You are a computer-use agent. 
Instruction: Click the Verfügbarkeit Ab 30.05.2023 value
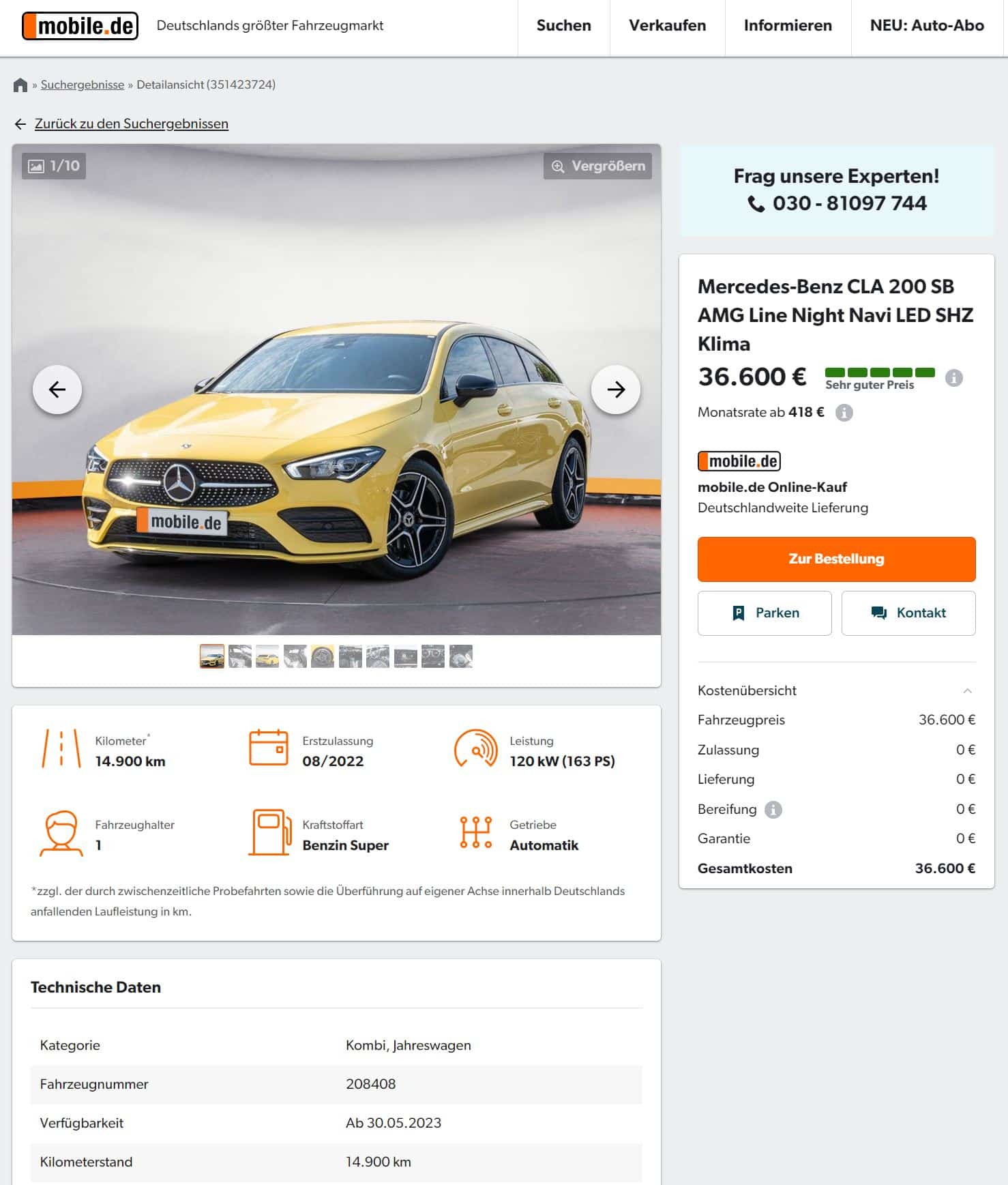(394, 1123)
